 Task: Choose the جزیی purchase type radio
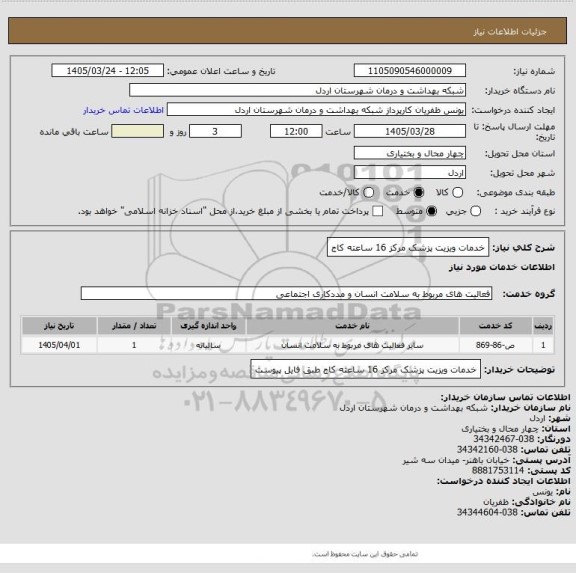point(475,211)
